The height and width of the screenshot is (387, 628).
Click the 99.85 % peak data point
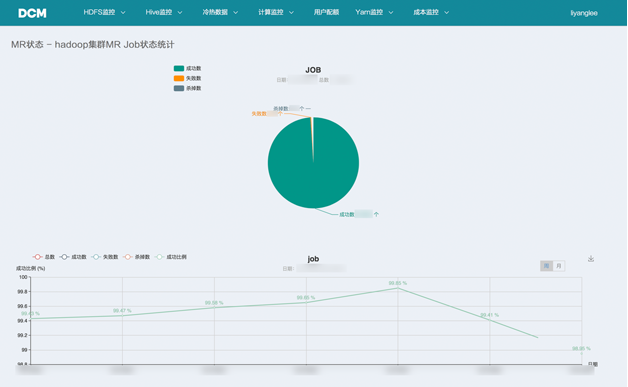click(x=398, y=288)
